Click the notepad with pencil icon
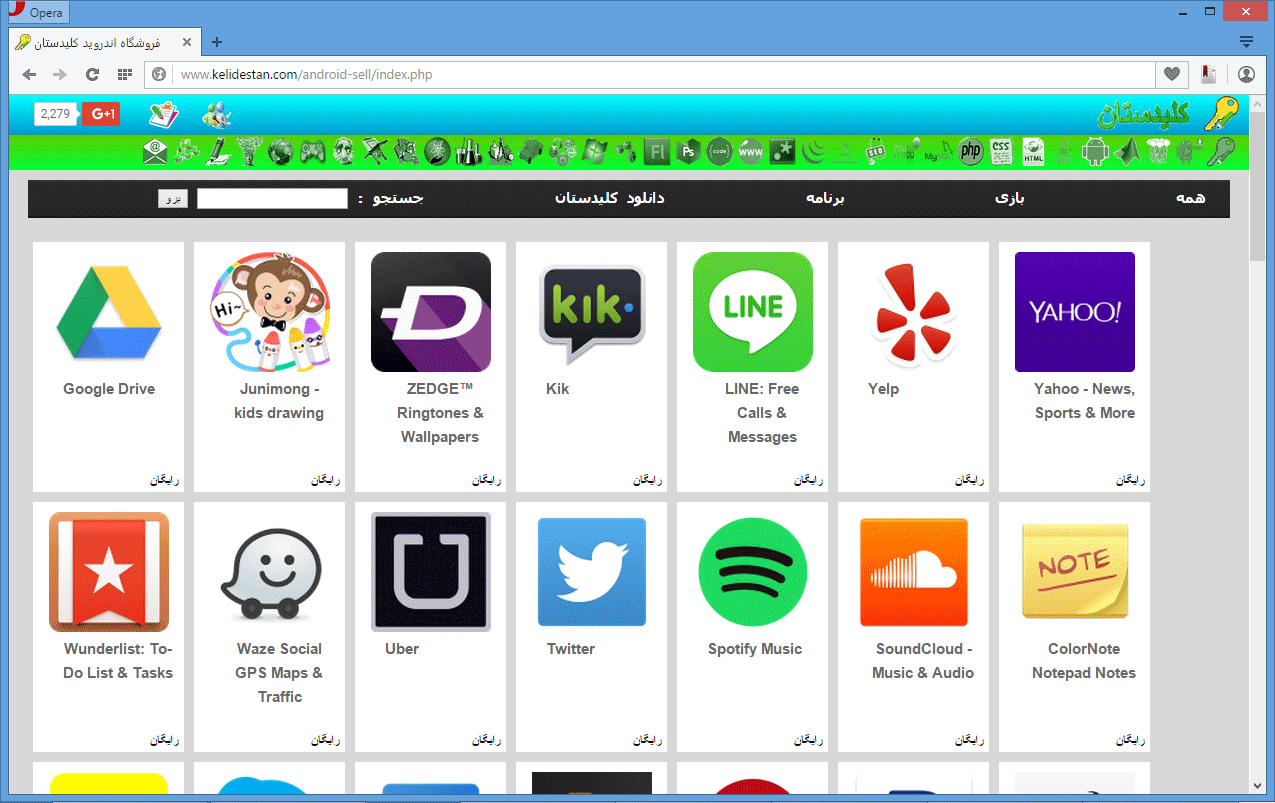This screenshot has height=803, width=1275. pos(164,115)
